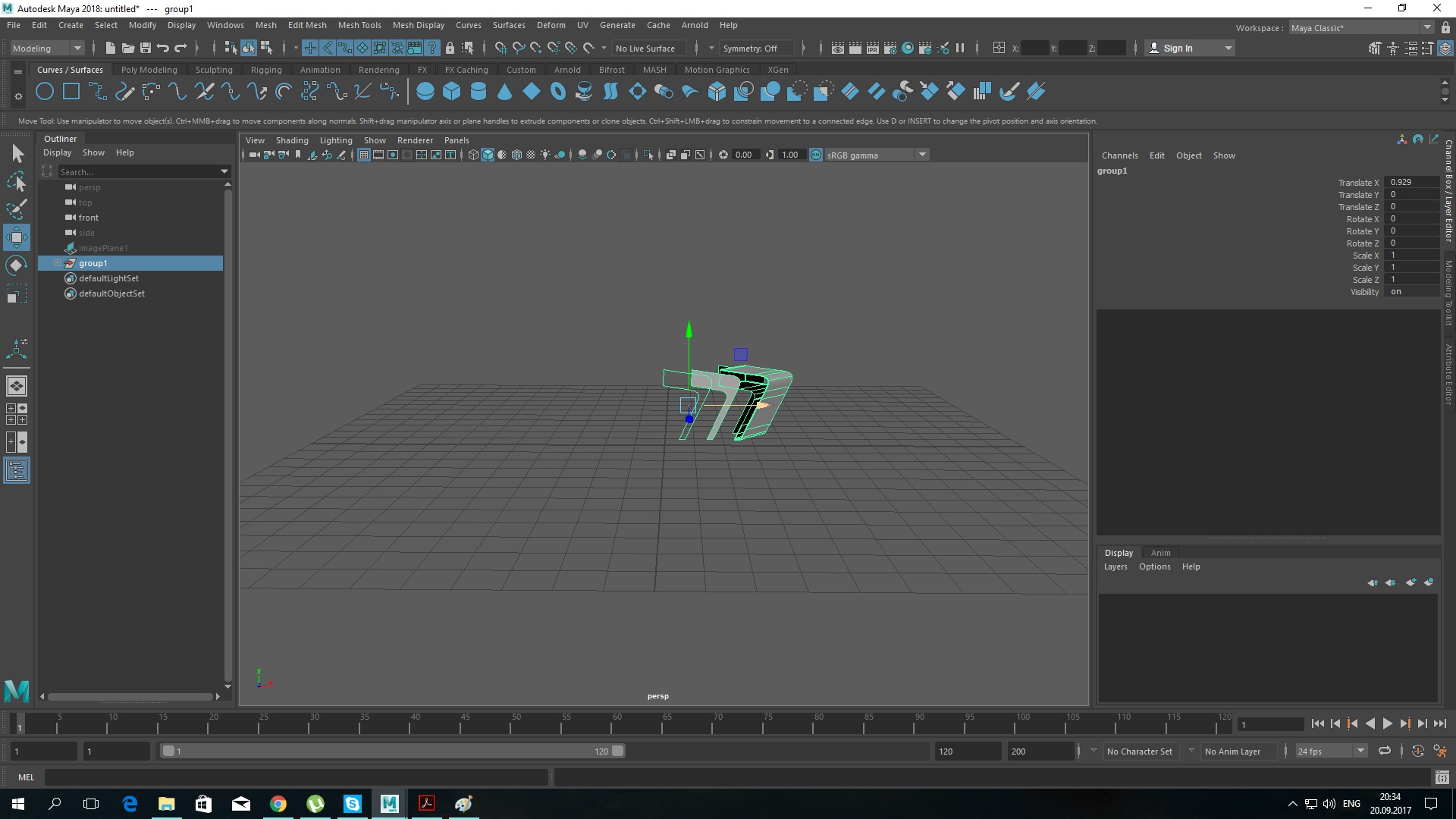The height and width of the screenshot is (819, 1456).
Task: Expand group1 node in Outliner
Action: 57,263
